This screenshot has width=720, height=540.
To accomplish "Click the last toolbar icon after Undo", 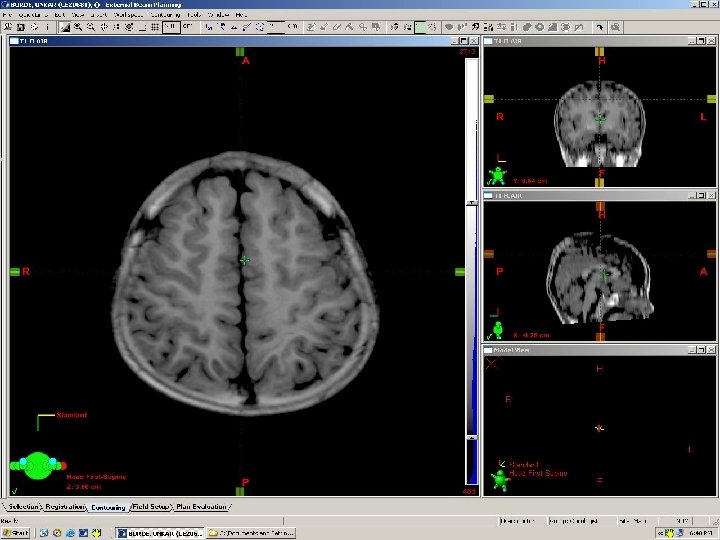I will [615, 27].
